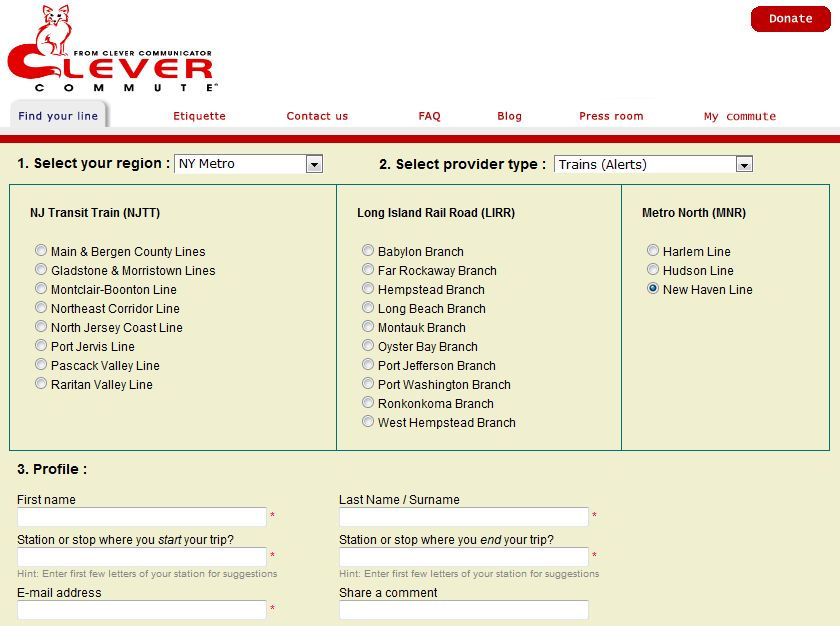Click the Share a comment field

pyautogui.click(x=464, y=610)
